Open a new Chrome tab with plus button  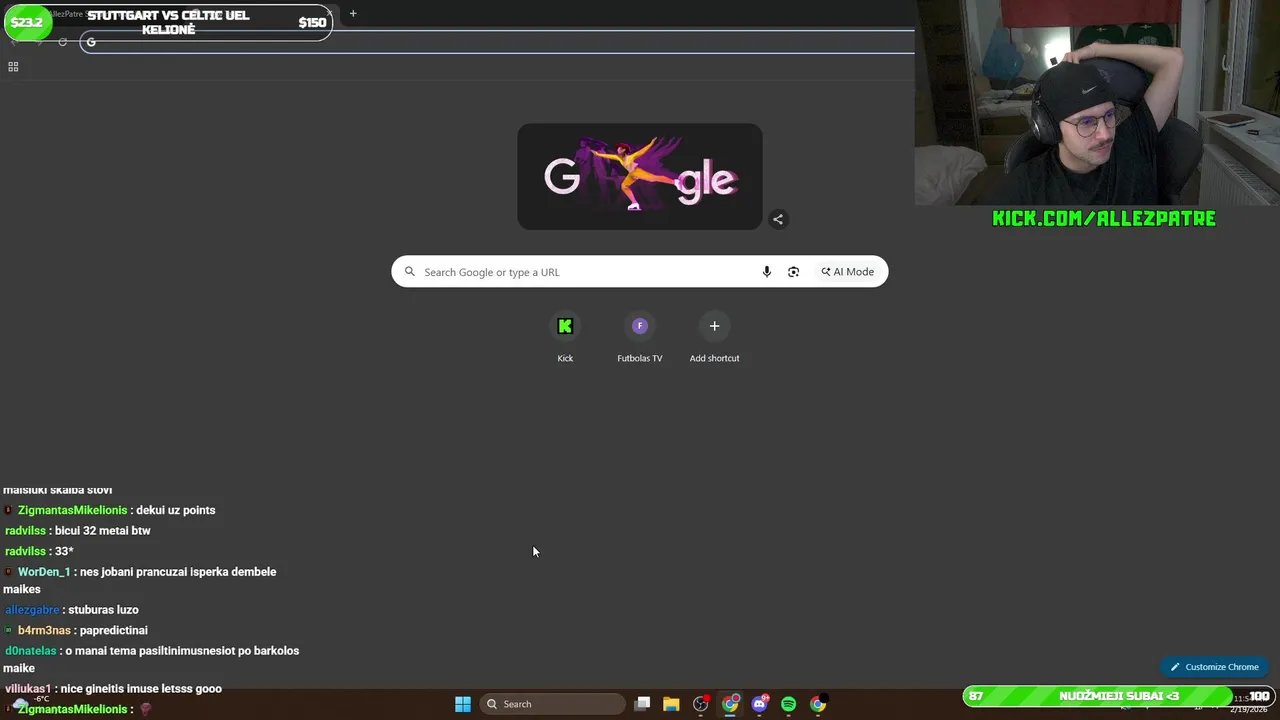click(353, 14)
